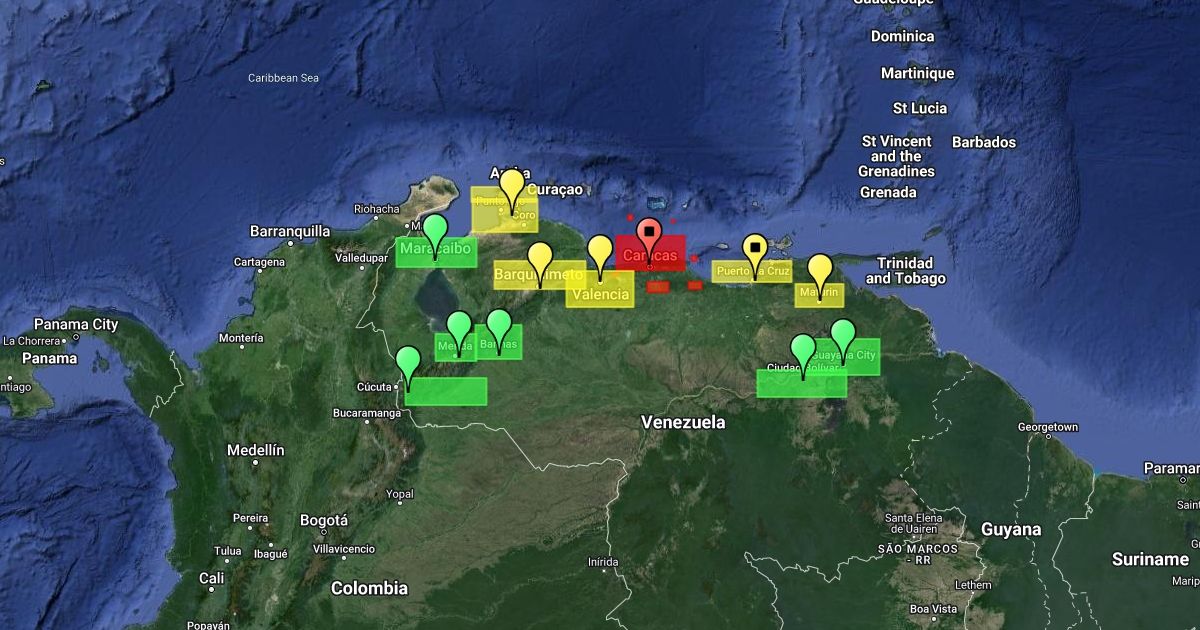This screenshot has width=1200, height=630.
Task: Select the yellow Valencia map pin
Action: 600,253
